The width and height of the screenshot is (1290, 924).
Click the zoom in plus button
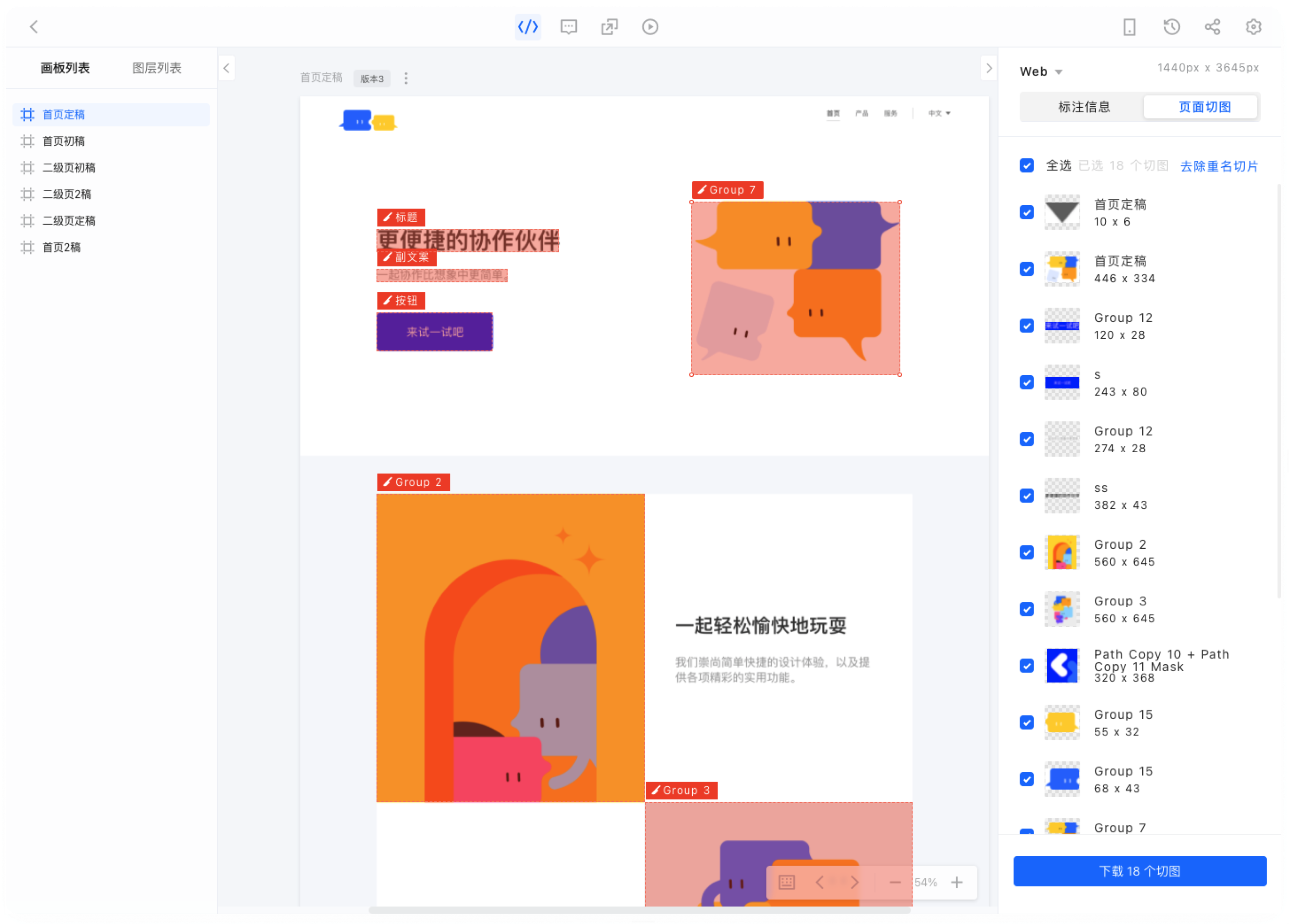click(x=957, y=882)
